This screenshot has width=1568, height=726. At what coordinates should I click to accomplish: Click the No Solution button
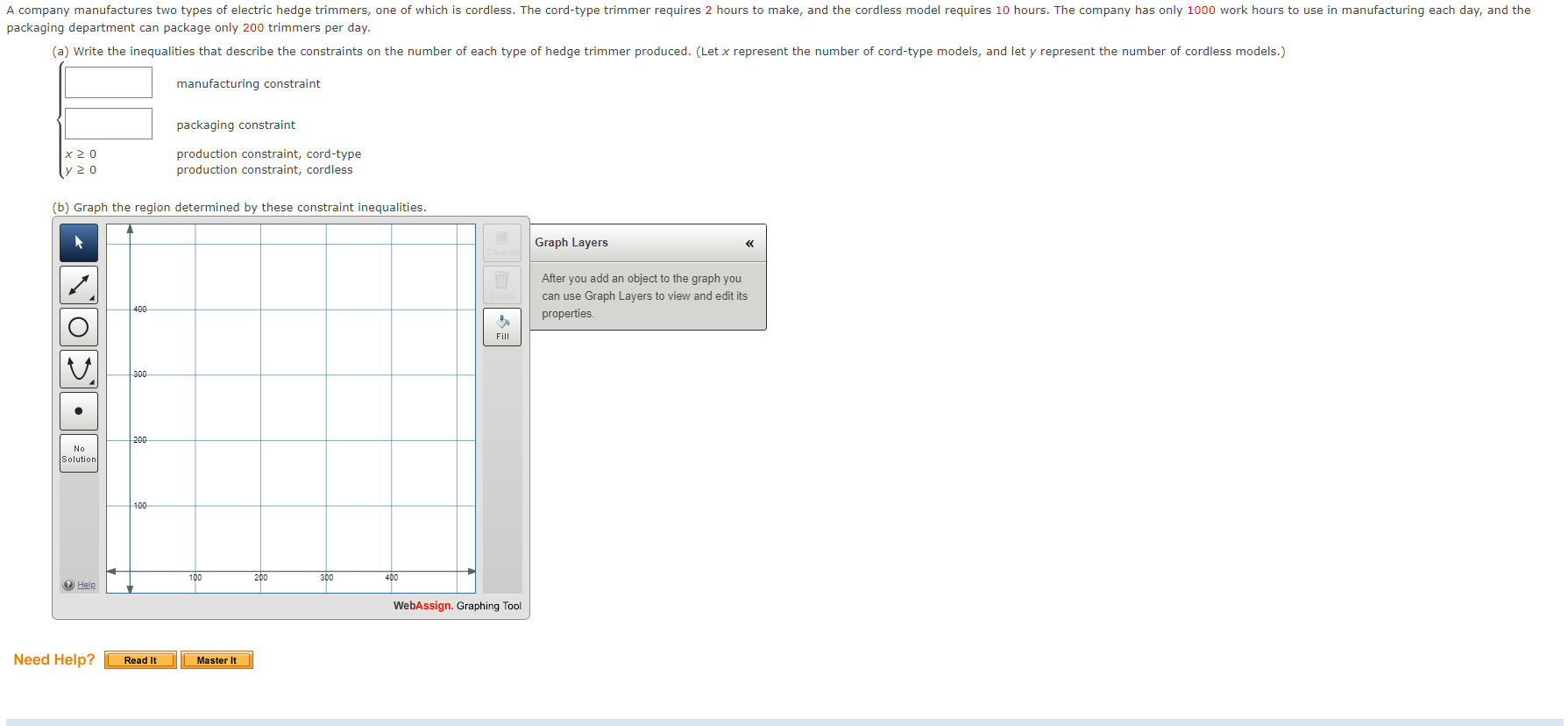79,453
